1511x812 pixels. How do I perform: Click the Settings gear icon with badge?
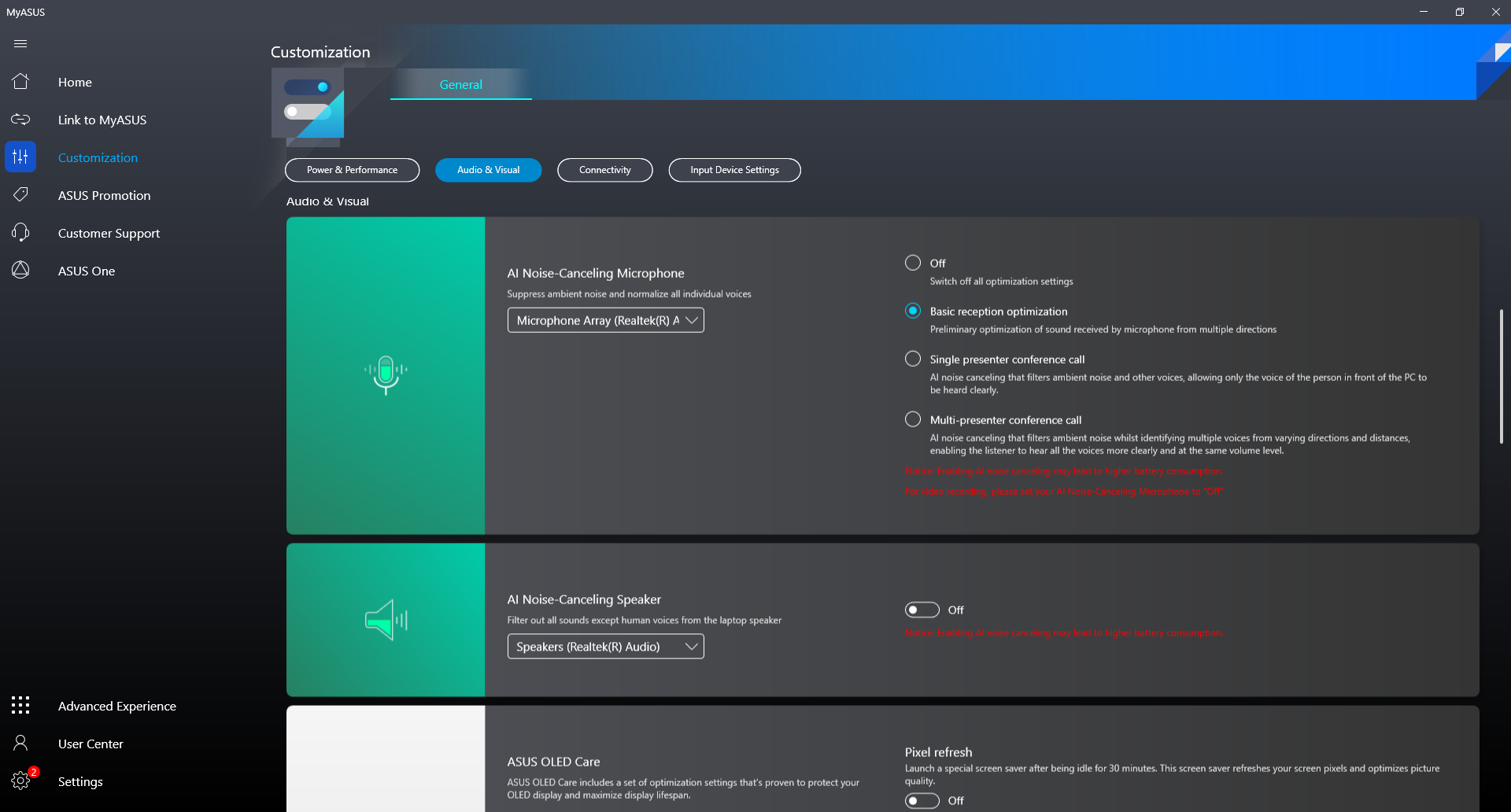tap(20, 781)
